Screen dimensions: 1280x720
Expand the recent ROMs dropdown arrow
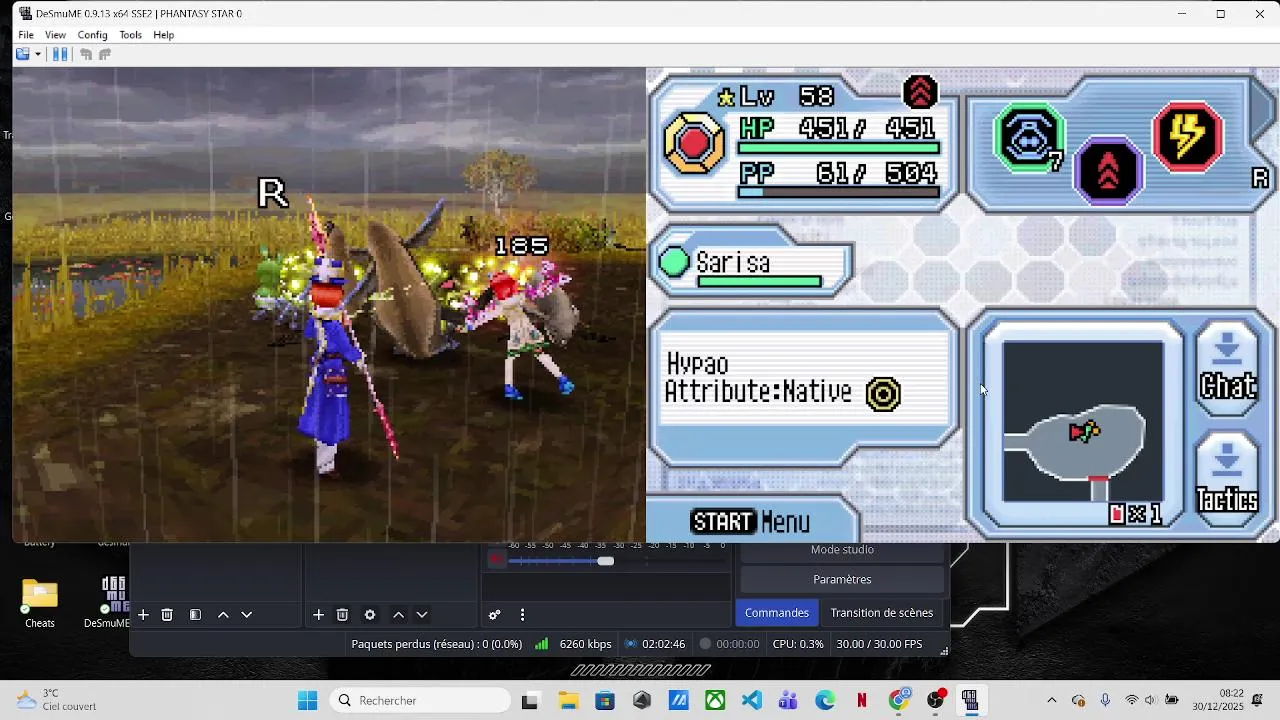point(38,54)
